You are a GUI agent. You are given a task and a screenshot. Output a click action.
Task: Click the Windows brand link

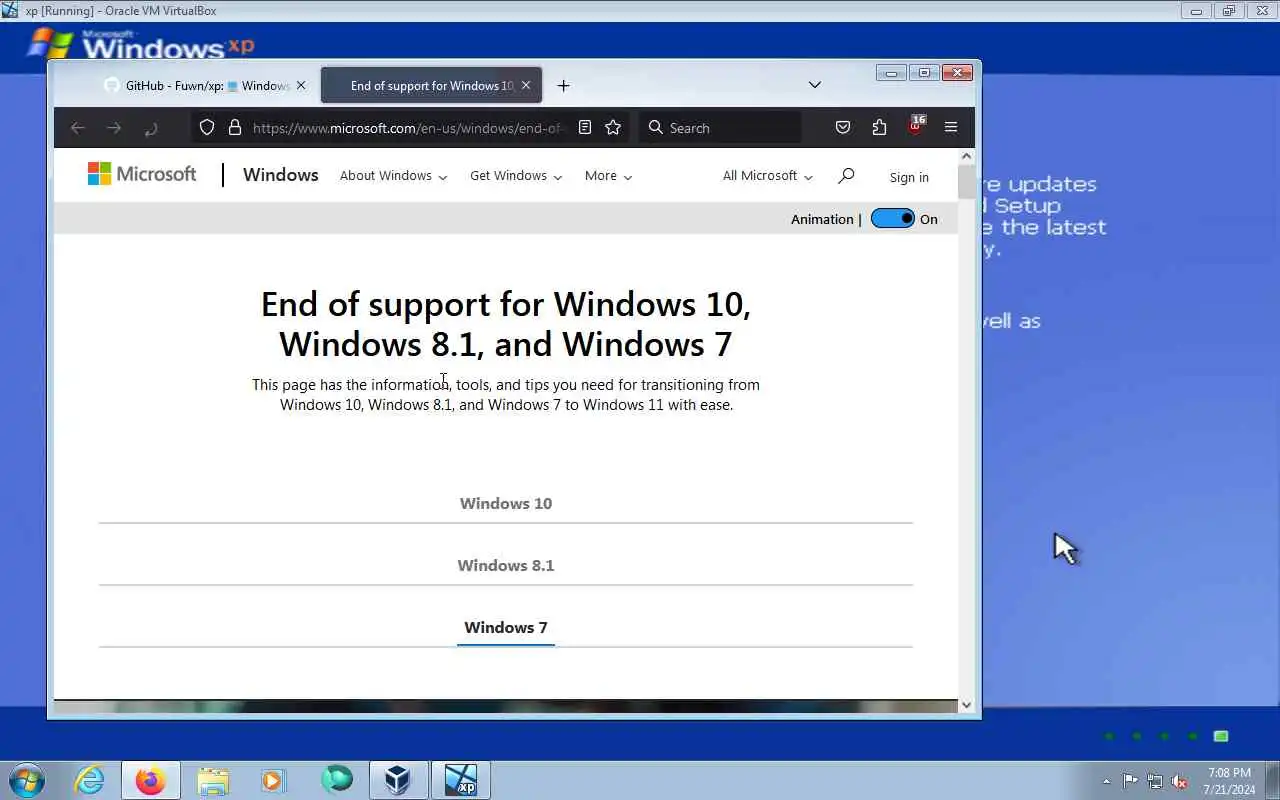pos(281,175)
